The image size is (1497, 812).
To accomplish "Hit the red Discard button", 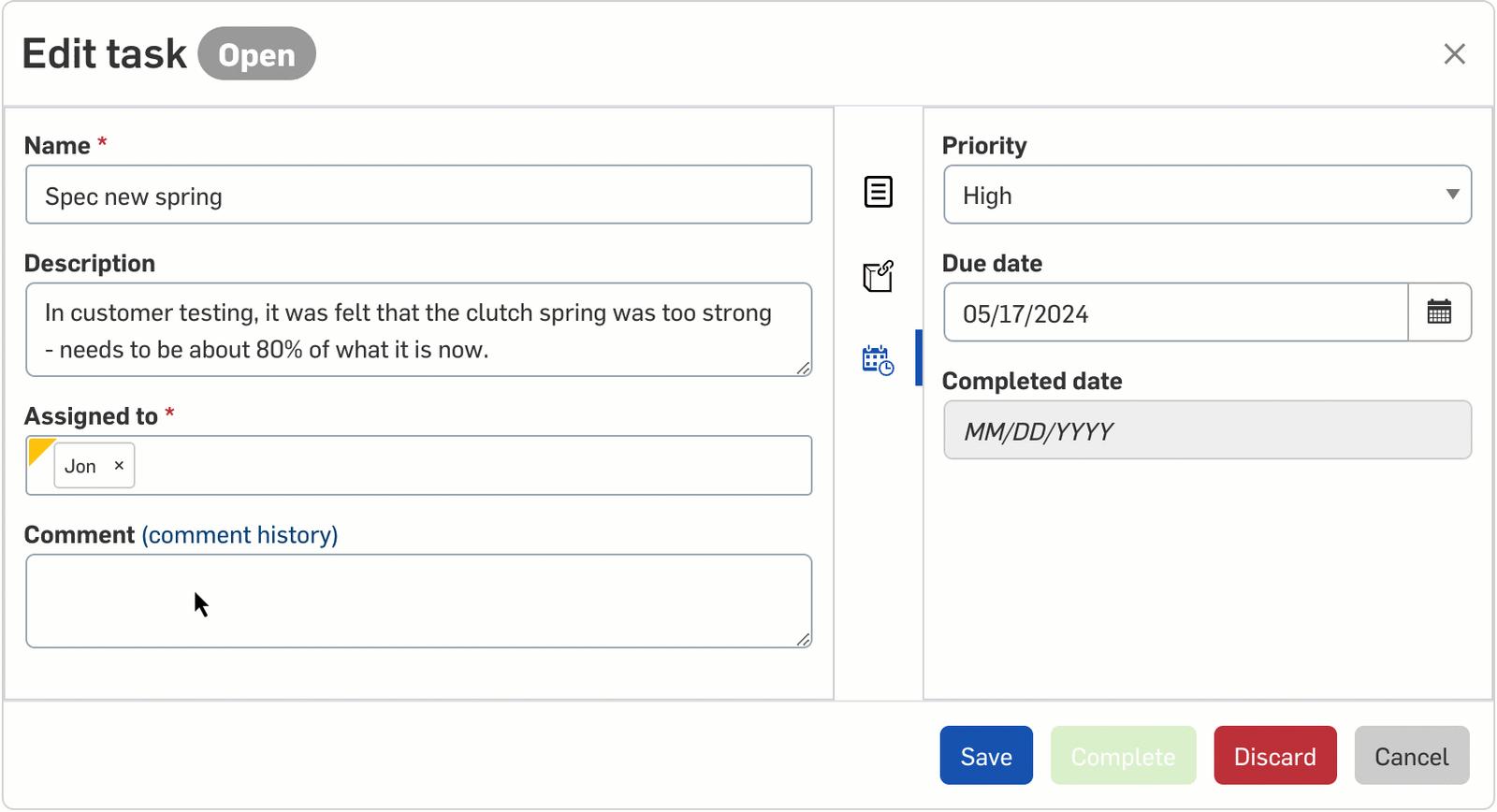I will point(1274,756).
